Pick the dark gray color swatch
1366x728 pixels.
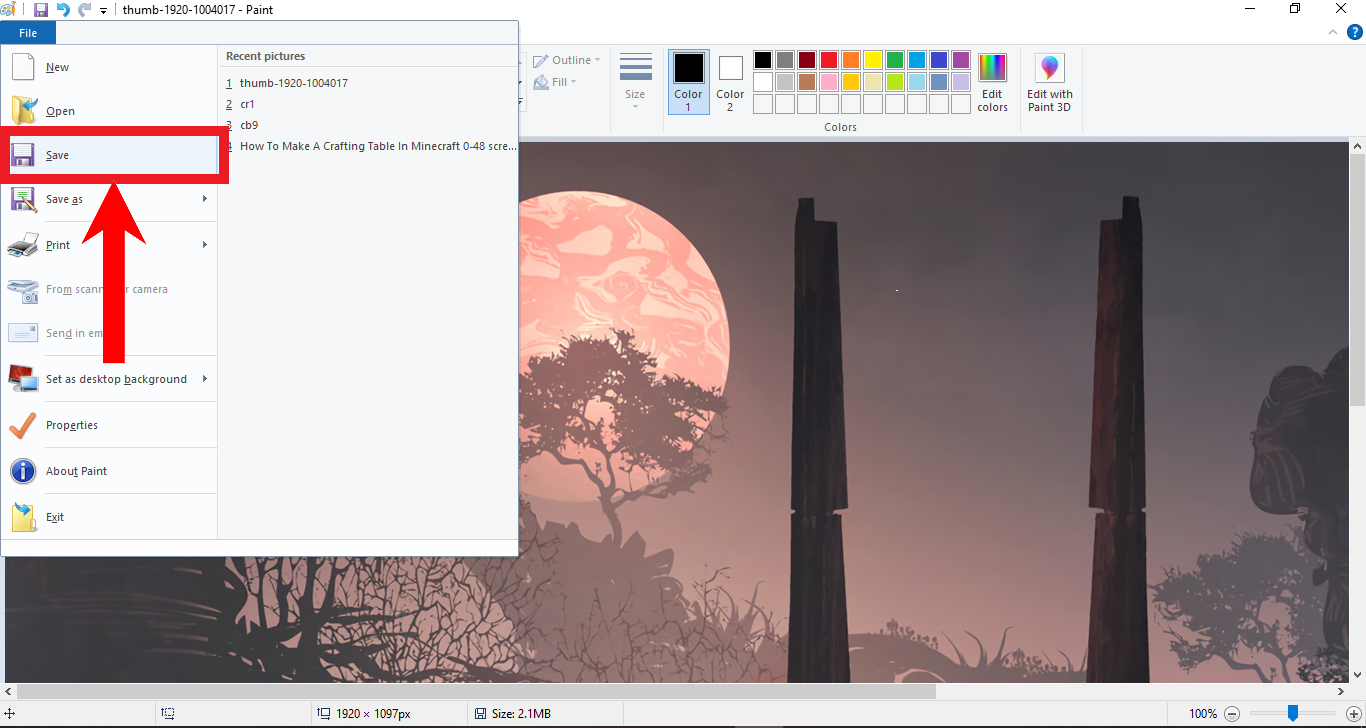[785, 60]
